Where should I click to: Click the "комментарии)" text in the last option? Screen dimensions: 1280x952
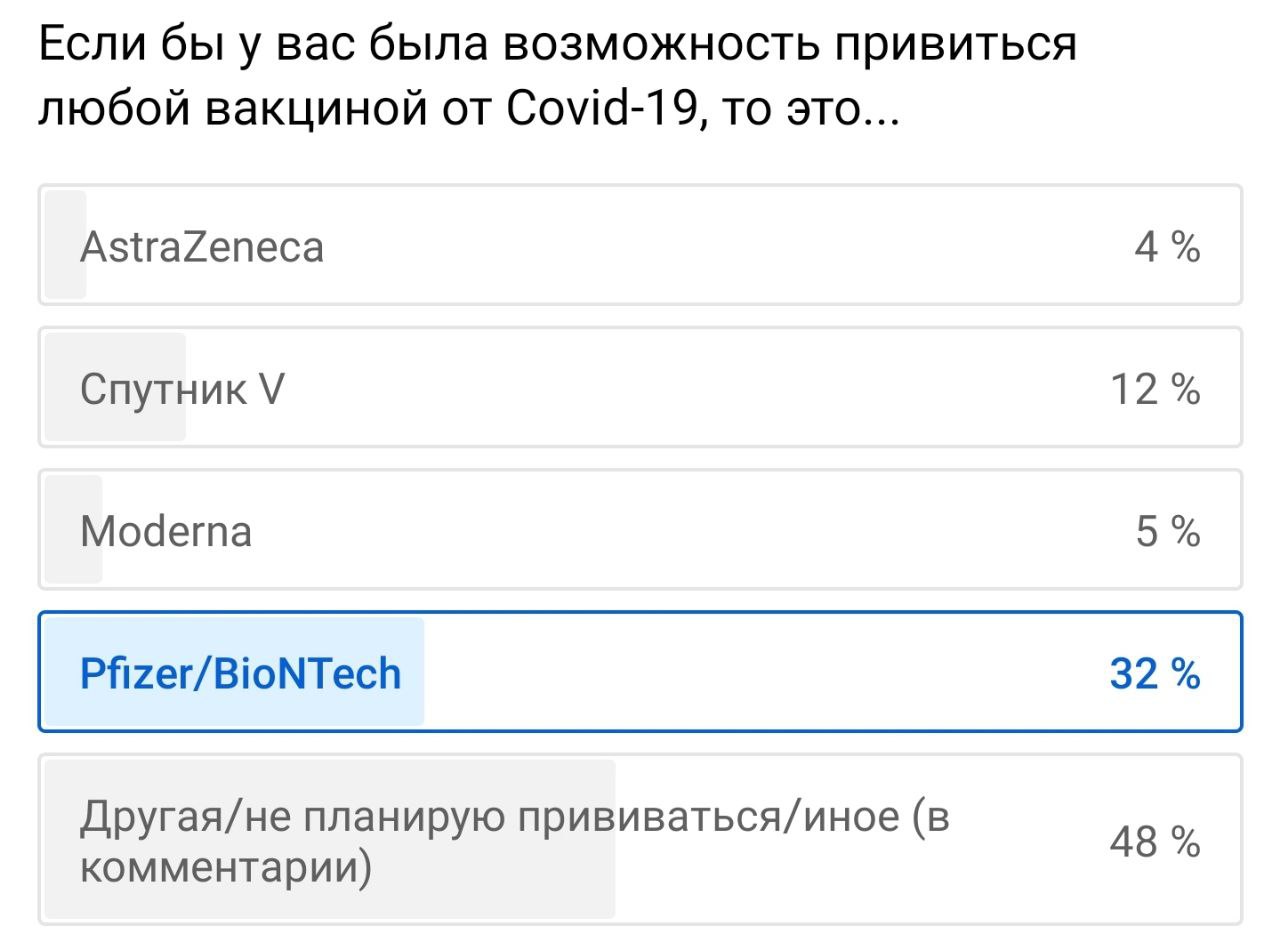click(226, 867)
